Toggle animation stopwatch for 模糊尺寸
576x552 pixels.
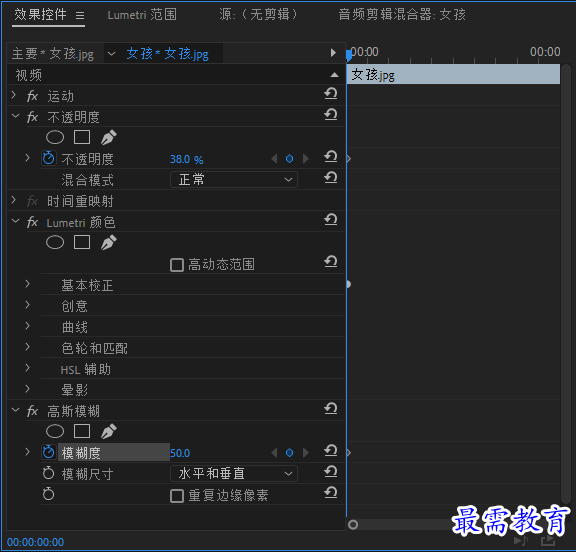point(48,473)
